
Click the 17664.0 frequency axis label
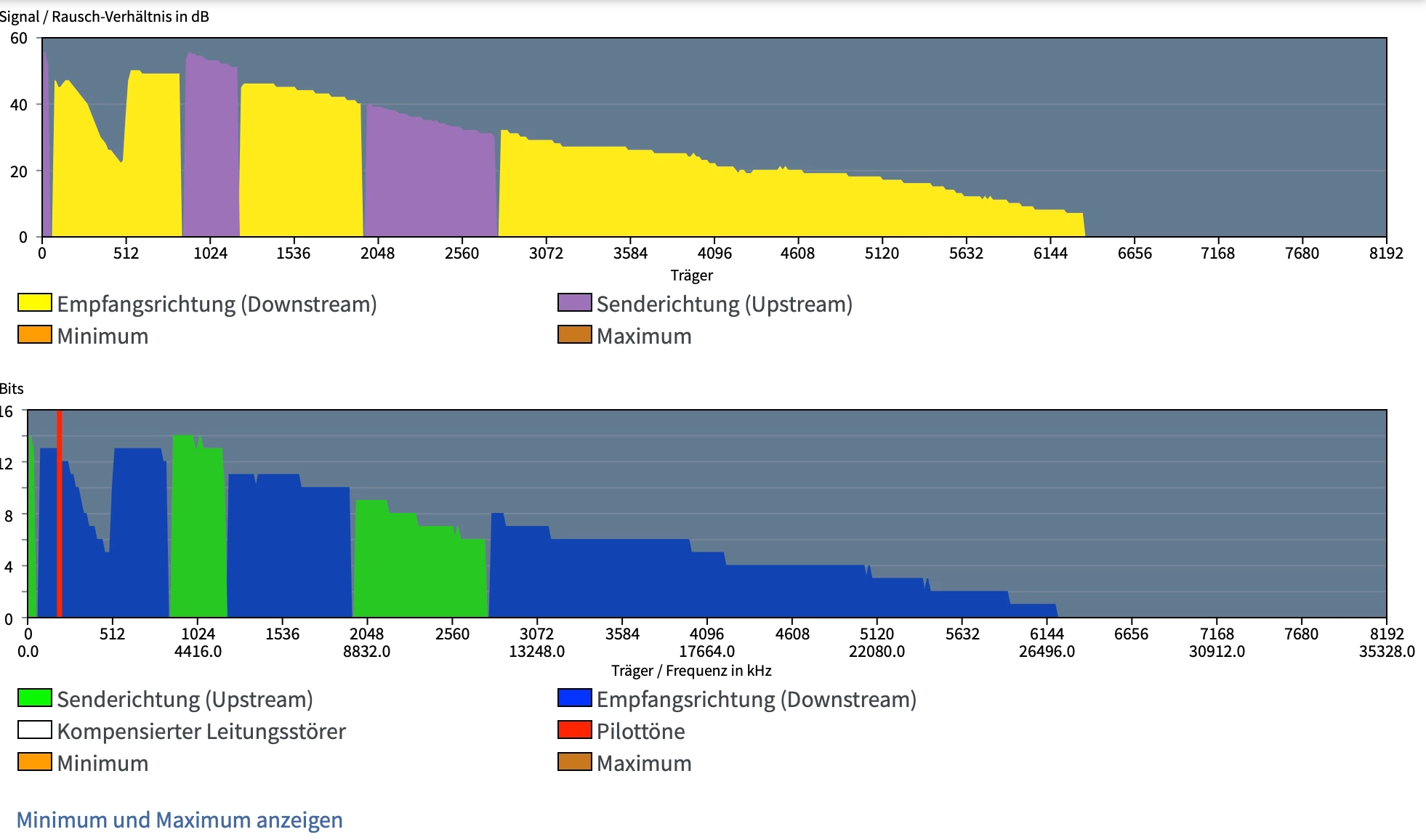click(706, 652)
